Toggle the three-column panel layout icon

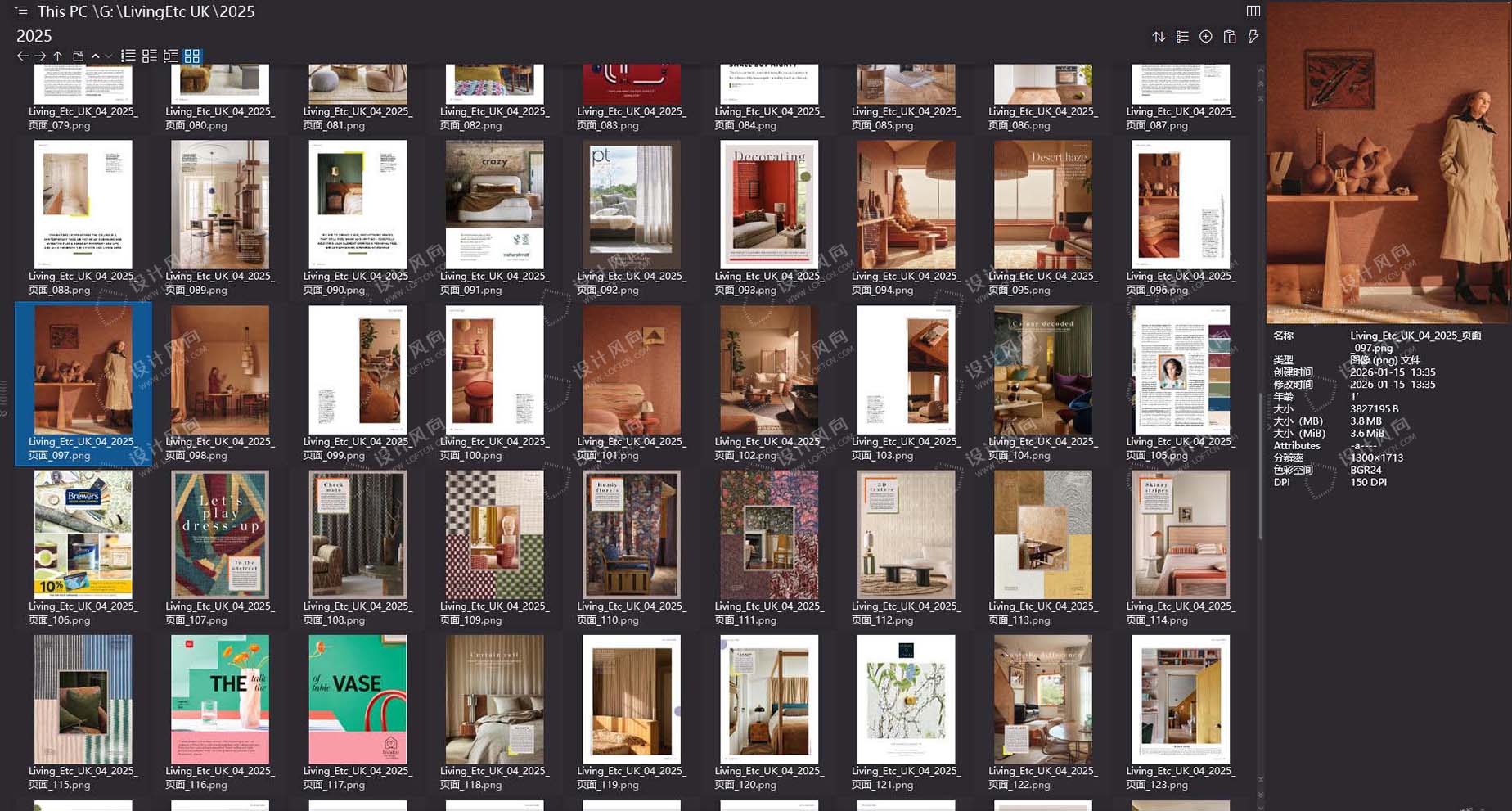(1253, 11)
